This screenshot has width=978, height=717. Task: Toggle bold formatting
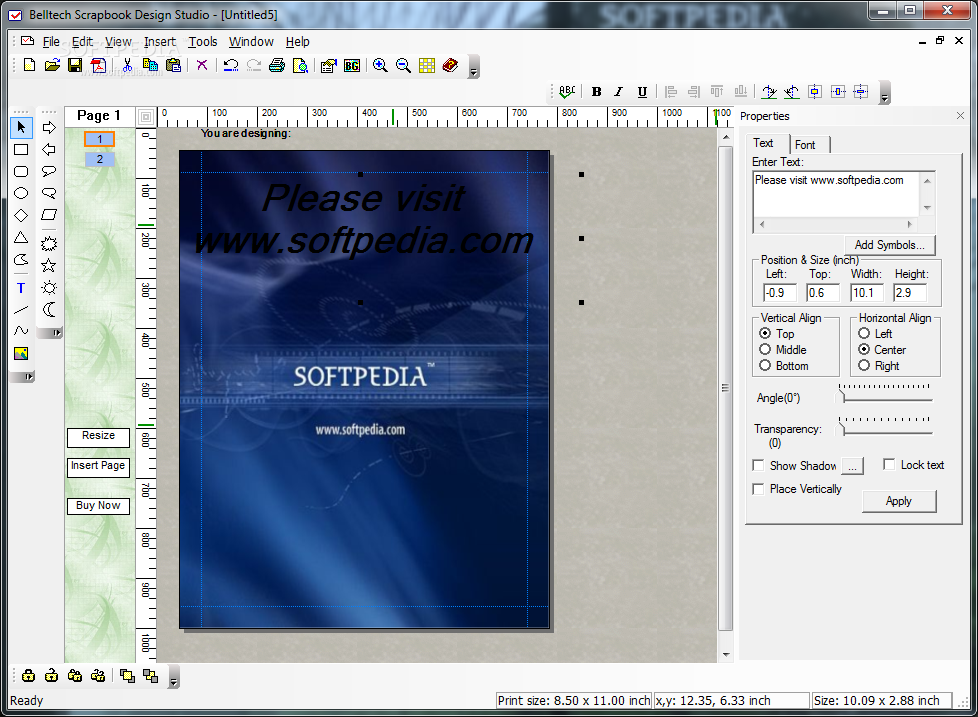click(596, 92)
